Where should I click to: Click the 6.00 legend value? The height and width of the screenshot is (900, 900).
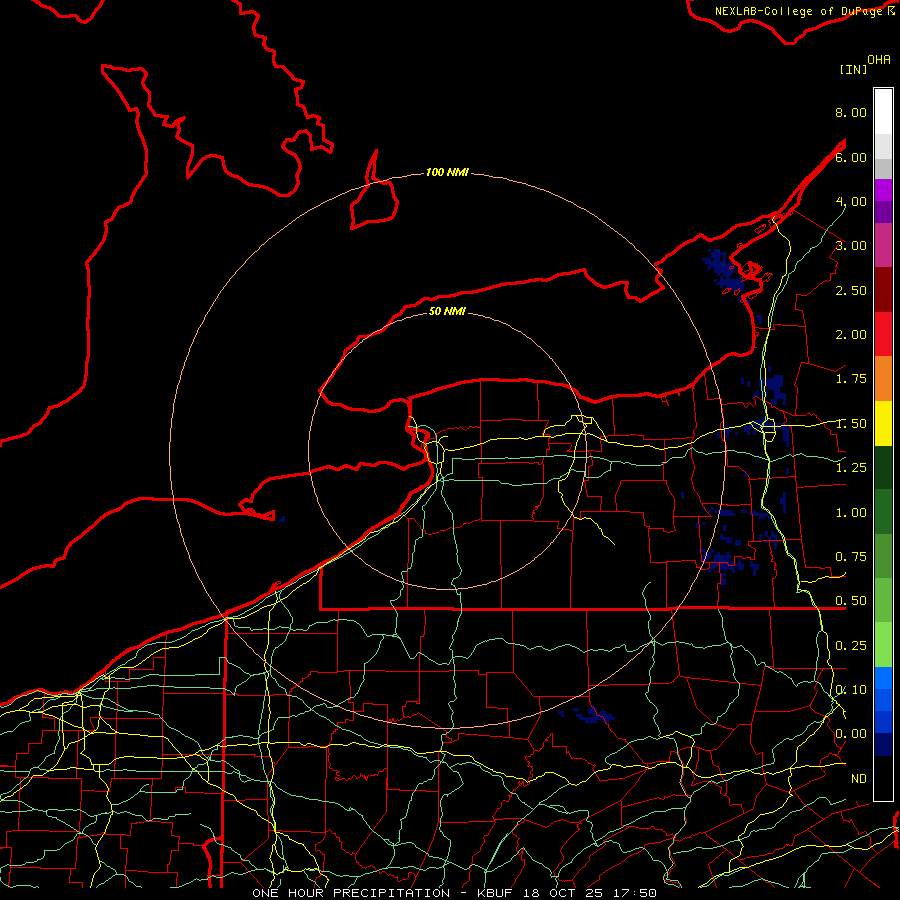(851, 157)
